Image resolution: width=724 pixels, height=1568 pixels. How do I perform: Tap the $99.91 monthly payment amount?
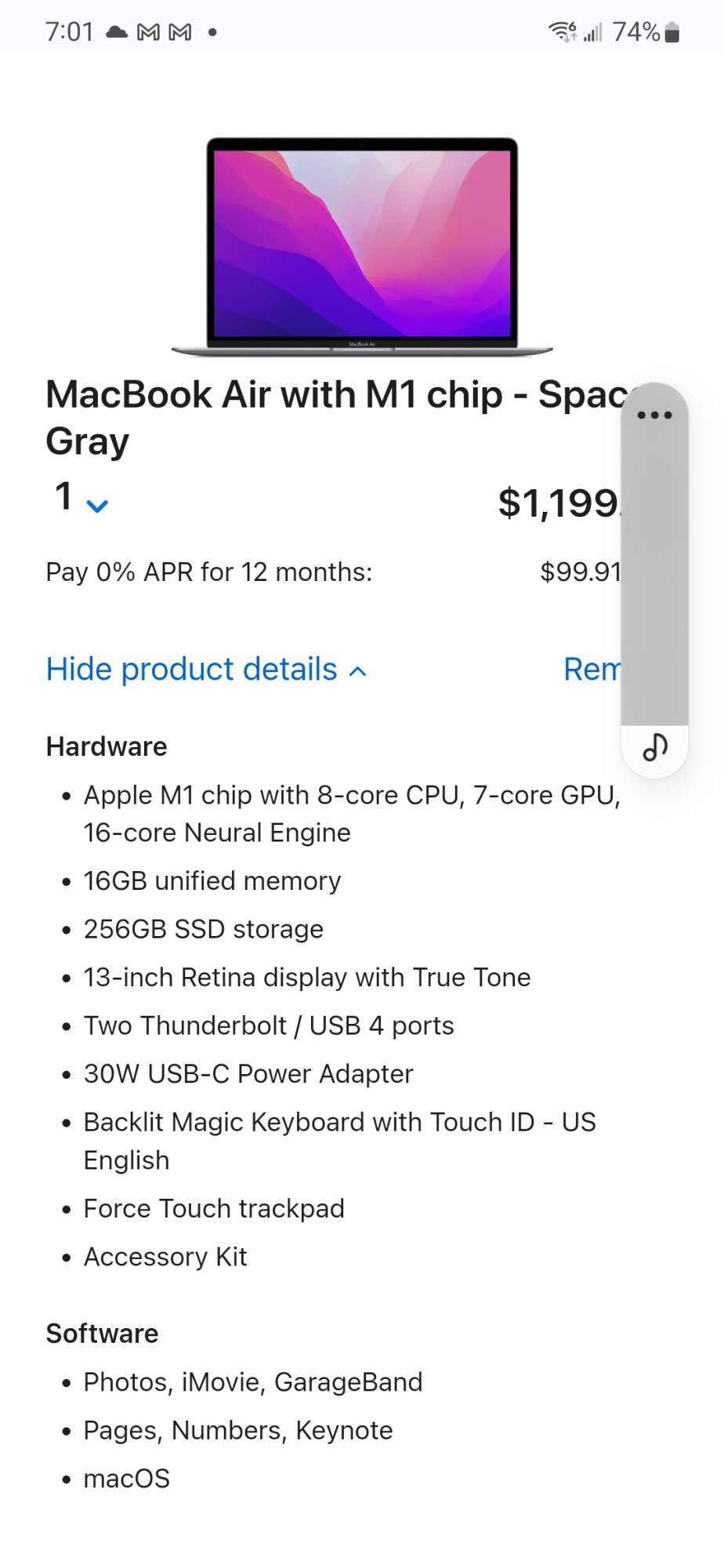point(580,572)
